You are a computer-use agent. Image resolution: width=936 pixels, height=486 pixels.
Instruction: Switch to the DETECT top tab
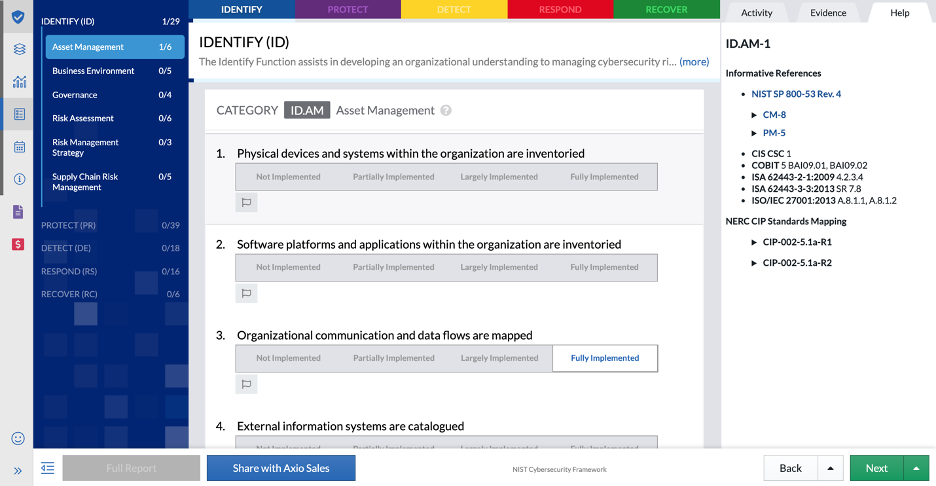click(x=454, y=10)
